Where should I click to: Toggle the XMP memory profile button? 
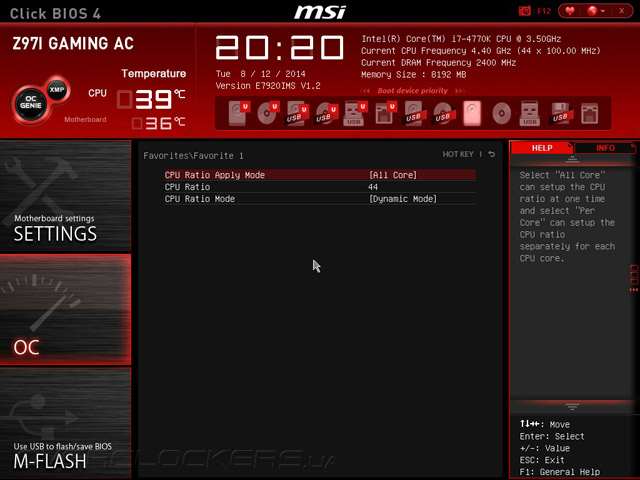[57, 89]
